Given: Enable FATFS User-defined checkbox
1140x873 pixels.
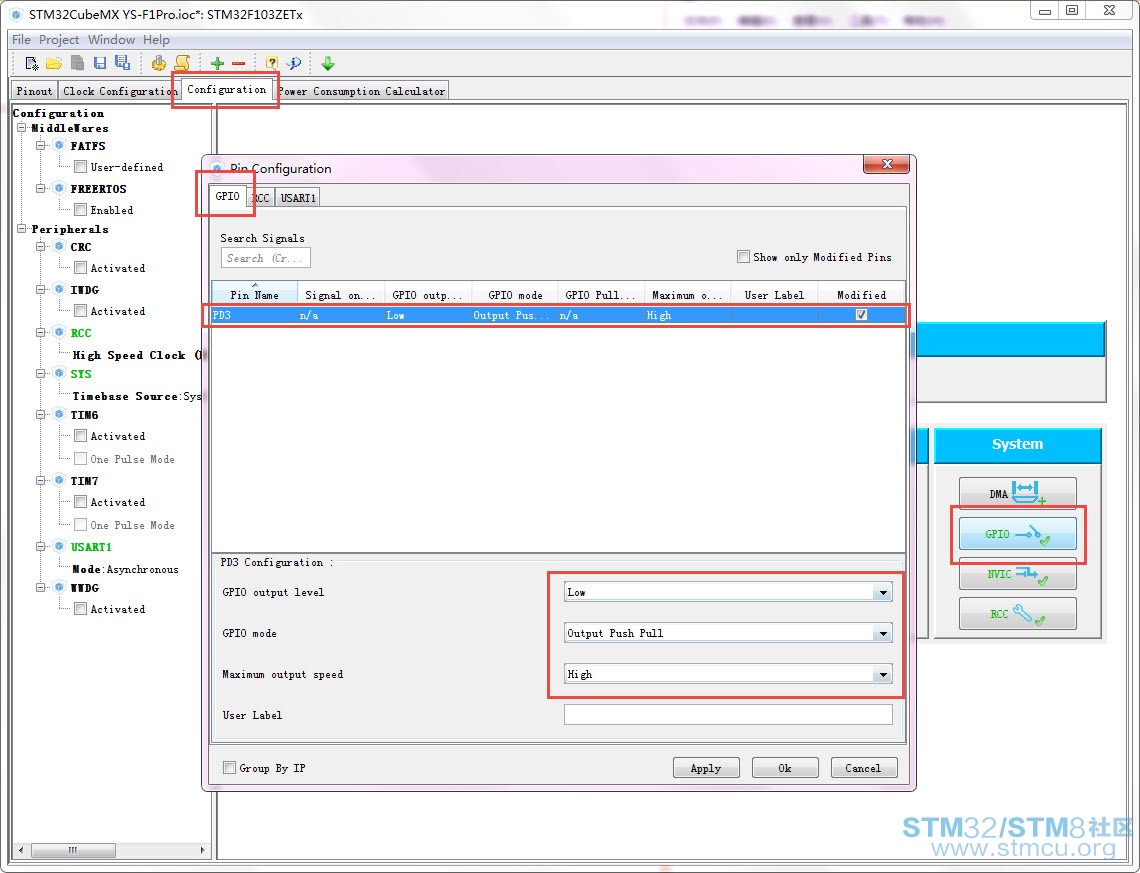Looking at the screenshot, I should point(81,167).
